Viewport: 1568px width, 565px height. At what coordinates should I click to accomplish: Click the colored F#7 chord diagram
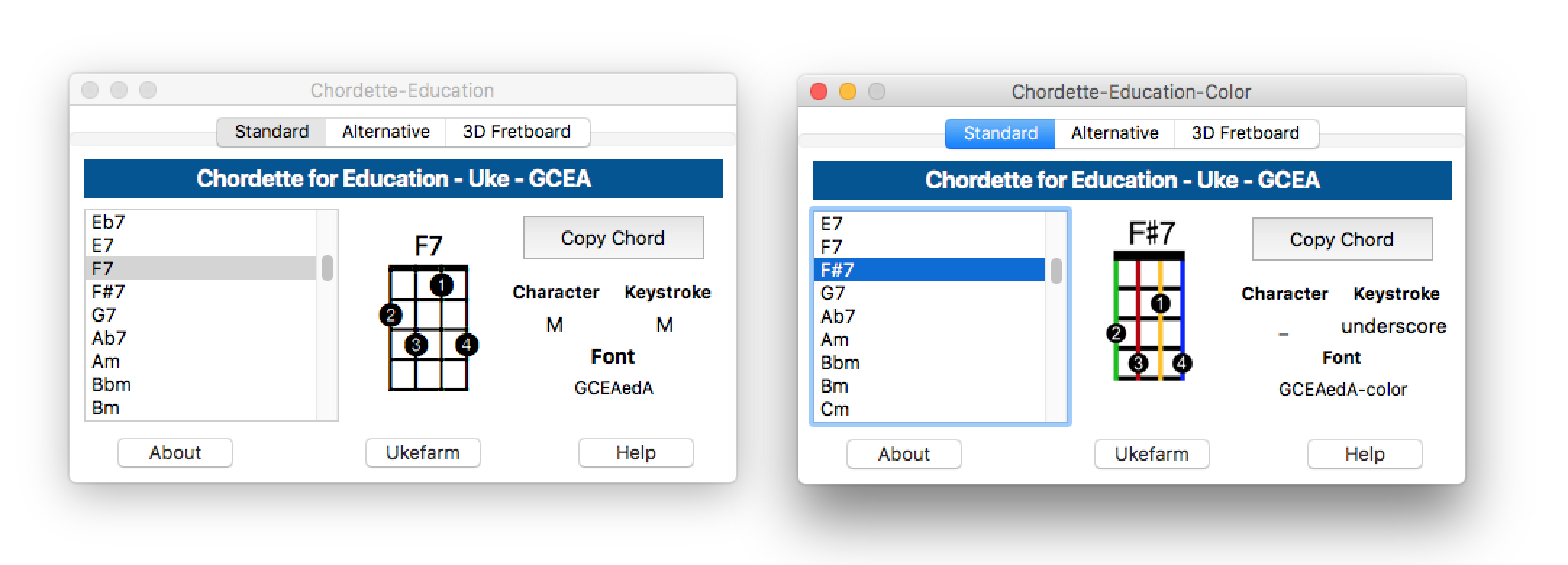point(1149,316)
